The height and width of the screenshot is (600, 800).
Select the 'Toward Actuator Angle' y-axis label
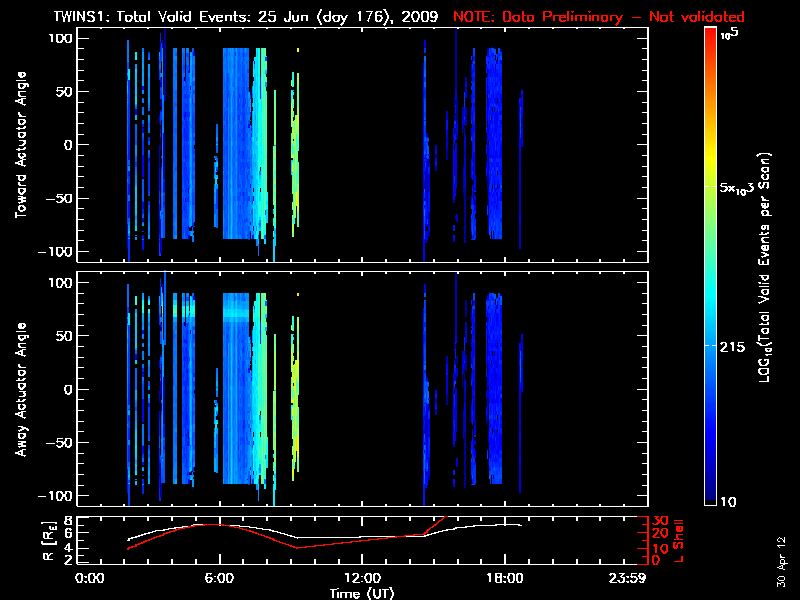[18, 145]
